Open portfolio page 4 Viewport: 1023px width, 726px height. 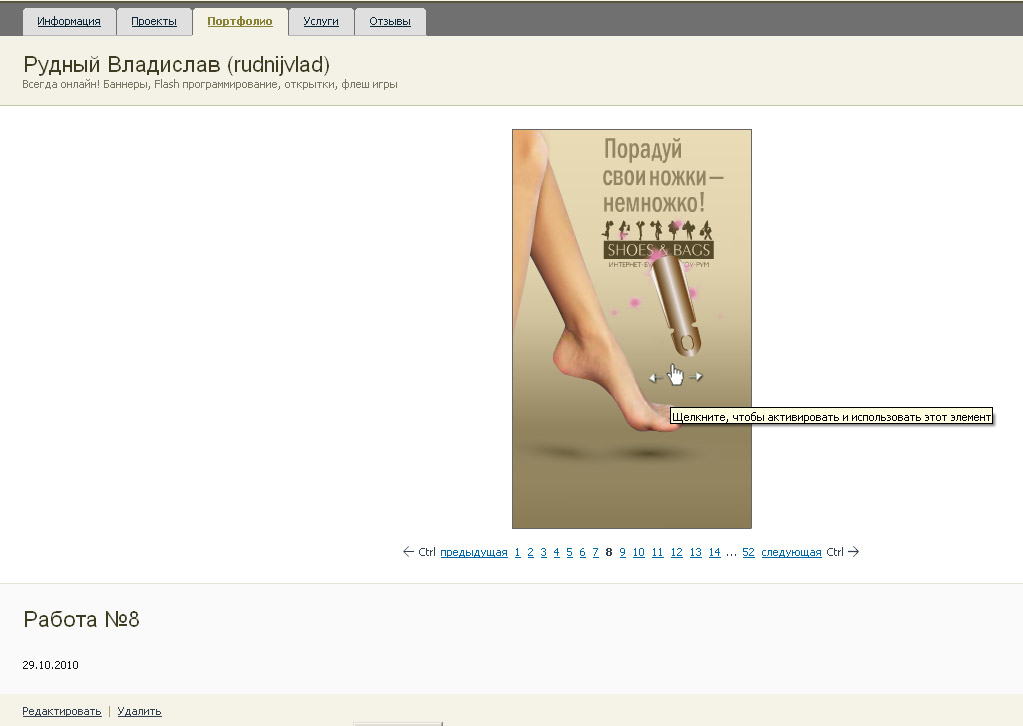557,552
